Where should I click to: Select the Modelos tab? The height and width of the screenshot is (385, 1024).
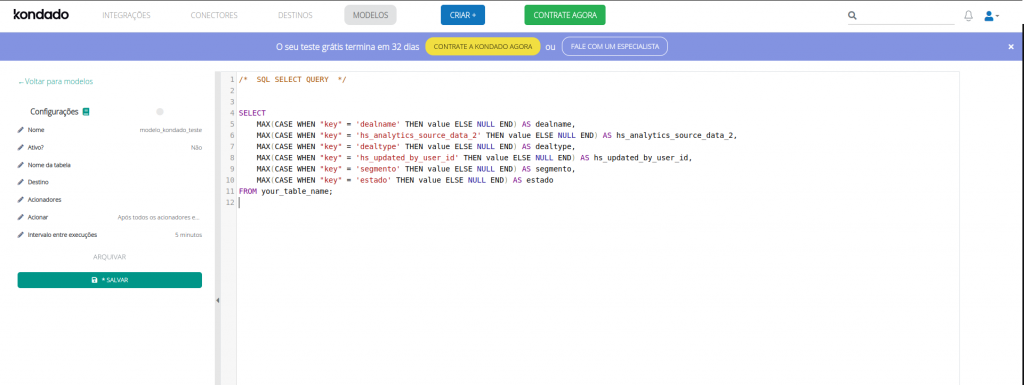370,15
